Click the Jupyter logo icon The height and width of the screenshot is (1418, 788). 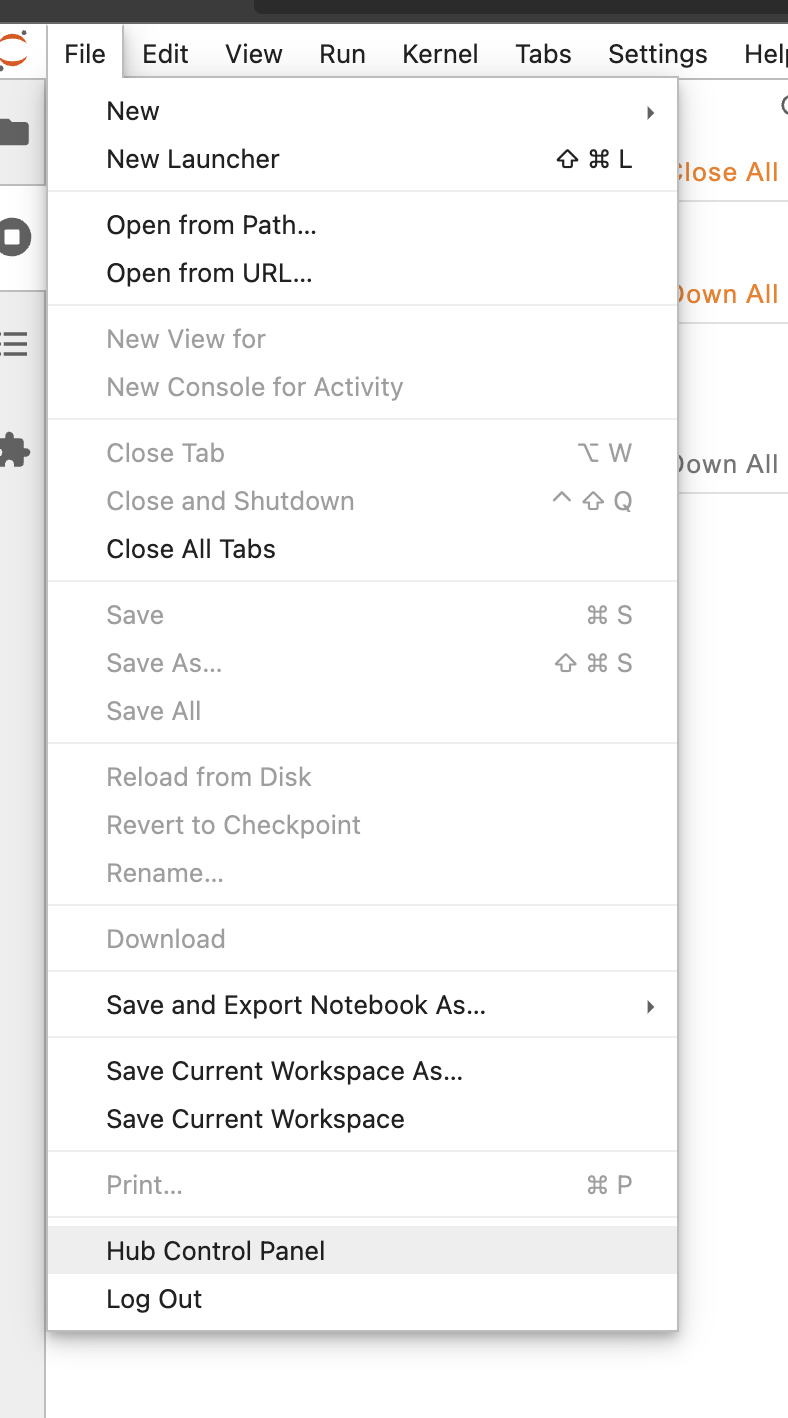pyautogui.click(x=14, y=51)
